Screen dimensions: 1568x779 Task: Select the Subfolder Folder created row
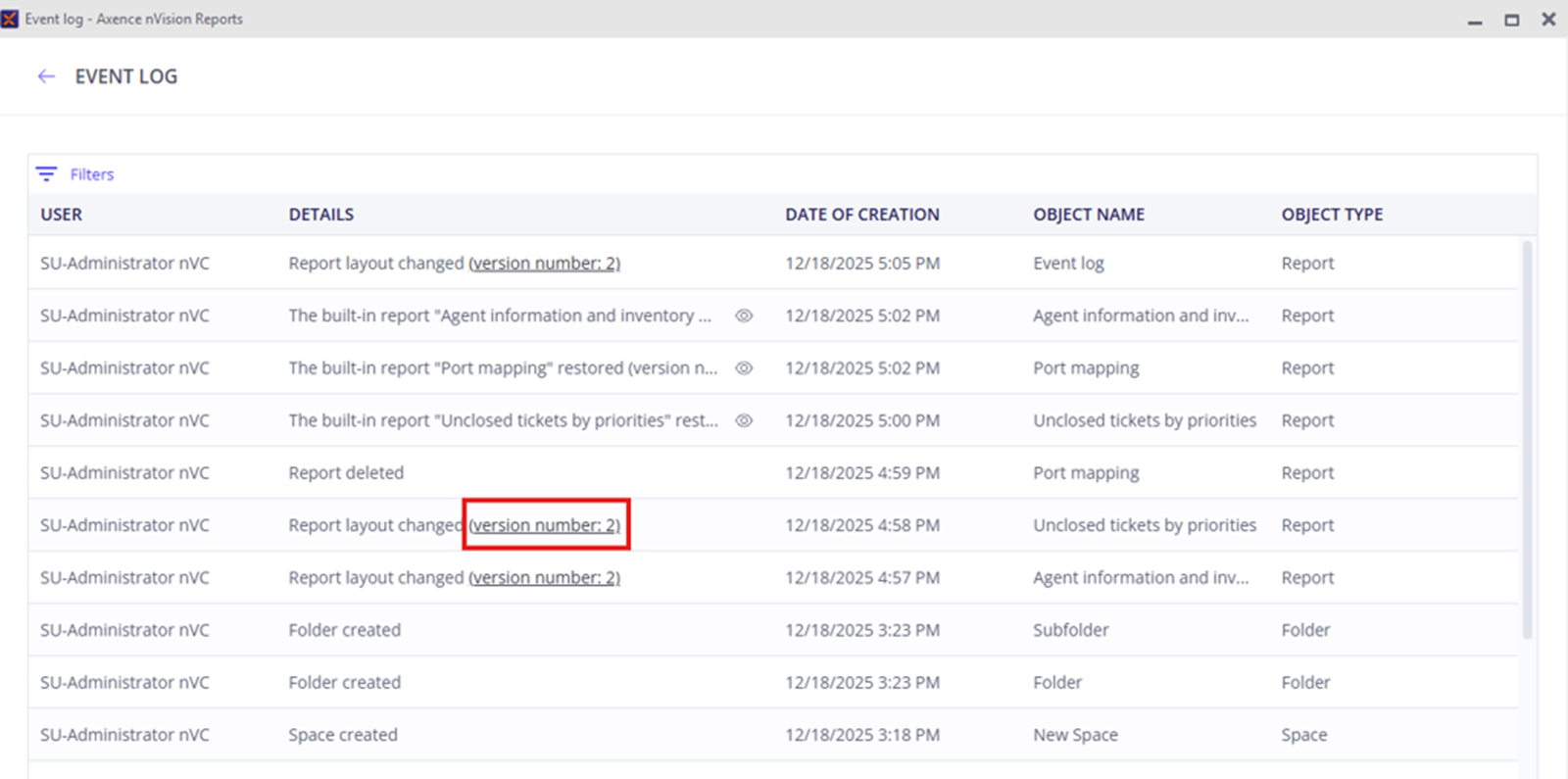click(344, 630)
